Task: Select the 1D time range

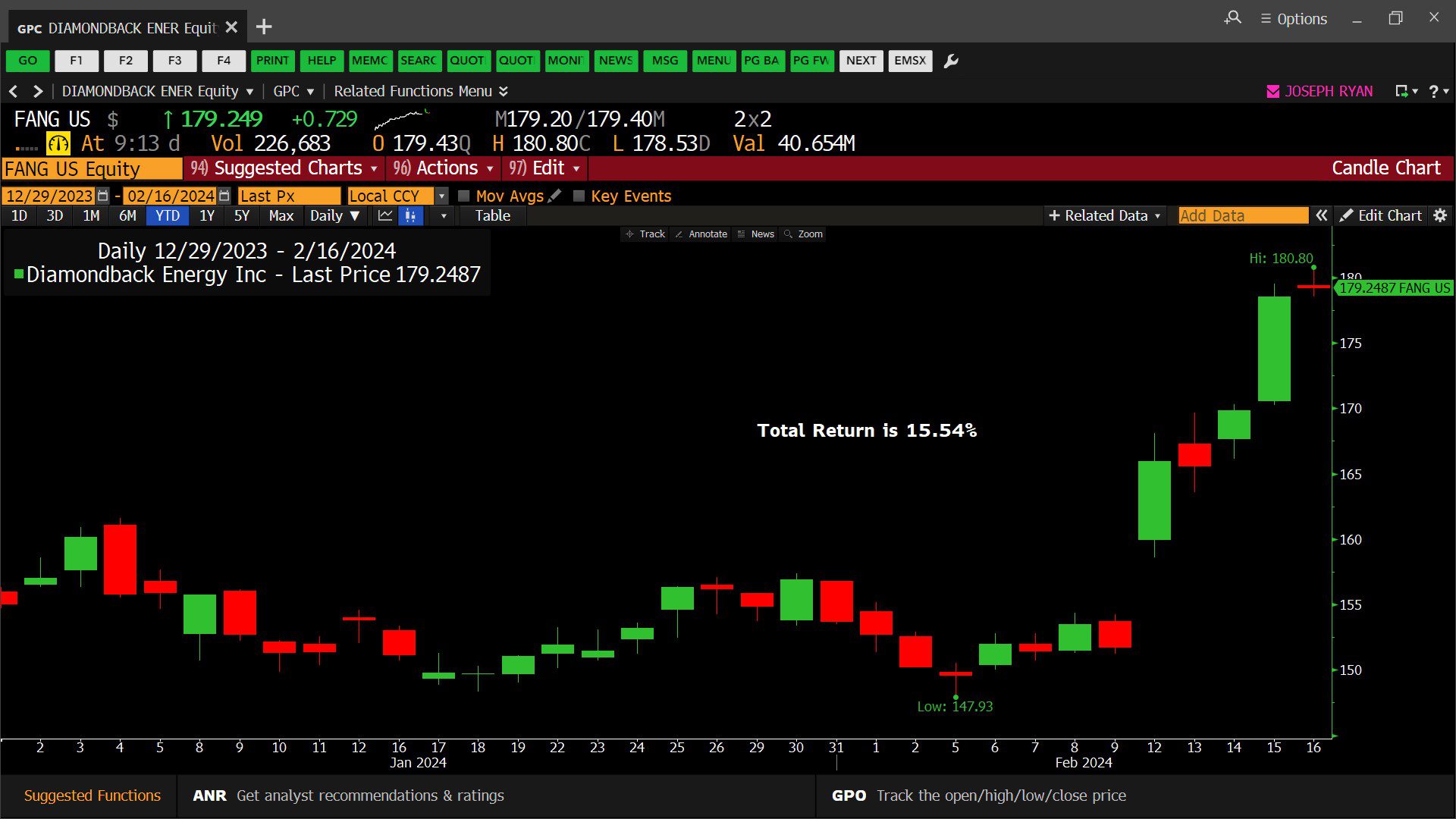Action: [x=19, y=215]
